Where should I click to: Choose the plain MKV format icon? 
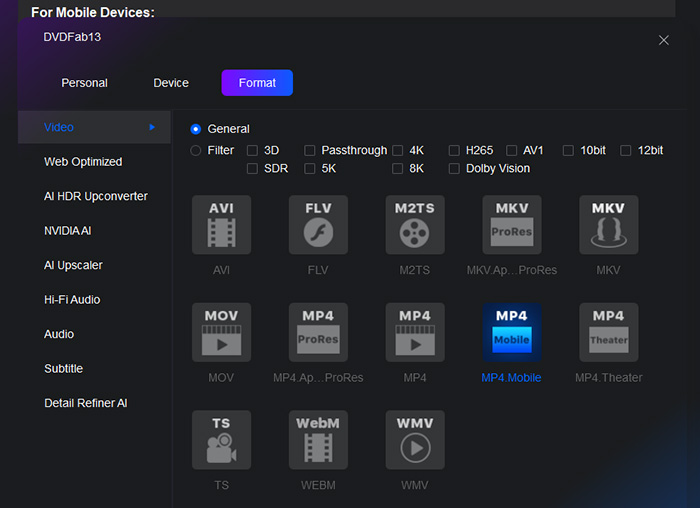pyautogui.click(x=609, y=225)
